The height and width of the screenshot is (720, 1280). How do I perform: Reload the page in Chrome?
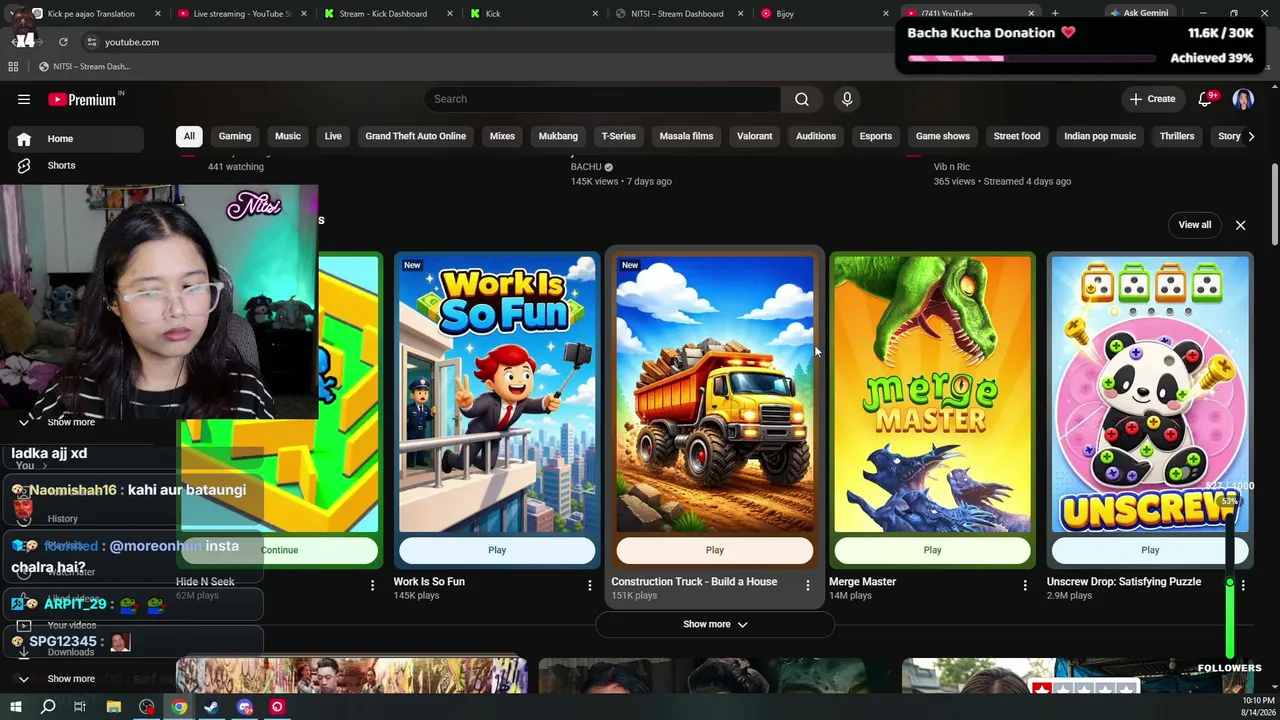[x=63, y=42]
